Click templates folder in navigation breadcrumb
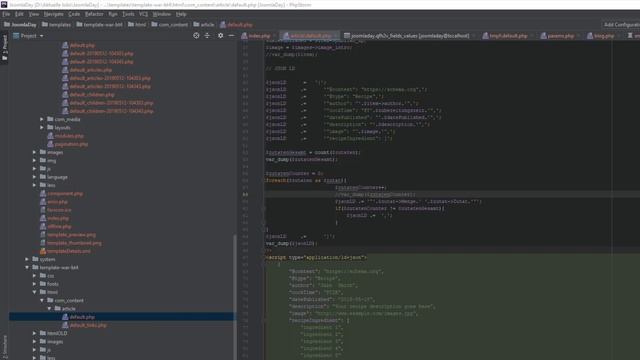 click(56, 24)
